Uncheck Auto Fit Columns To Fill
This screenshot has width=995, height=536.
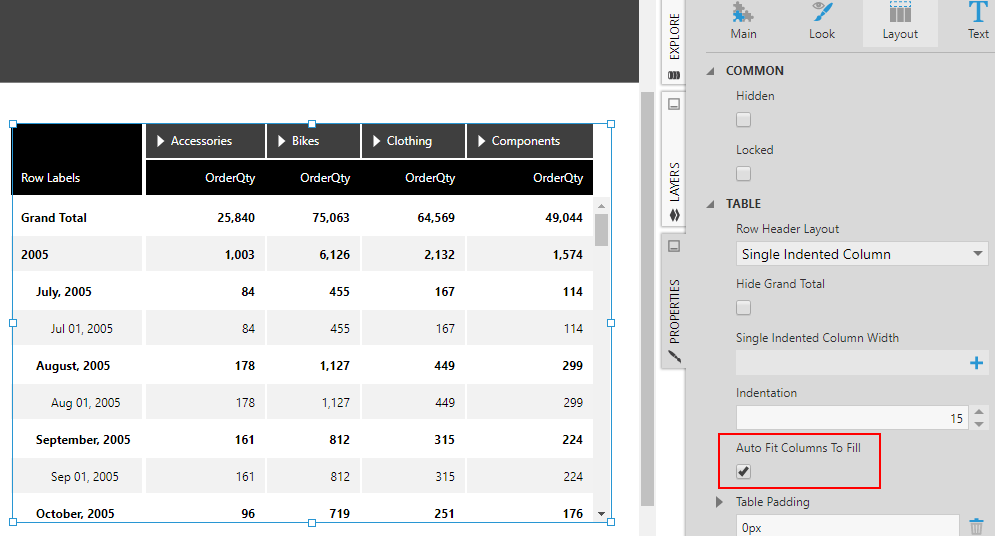point(743,471)
